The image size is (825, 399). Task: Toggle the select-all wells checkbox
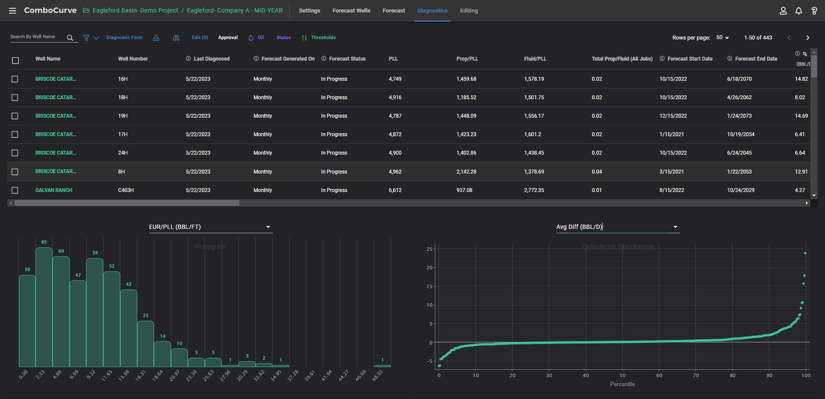coord(15,61)
